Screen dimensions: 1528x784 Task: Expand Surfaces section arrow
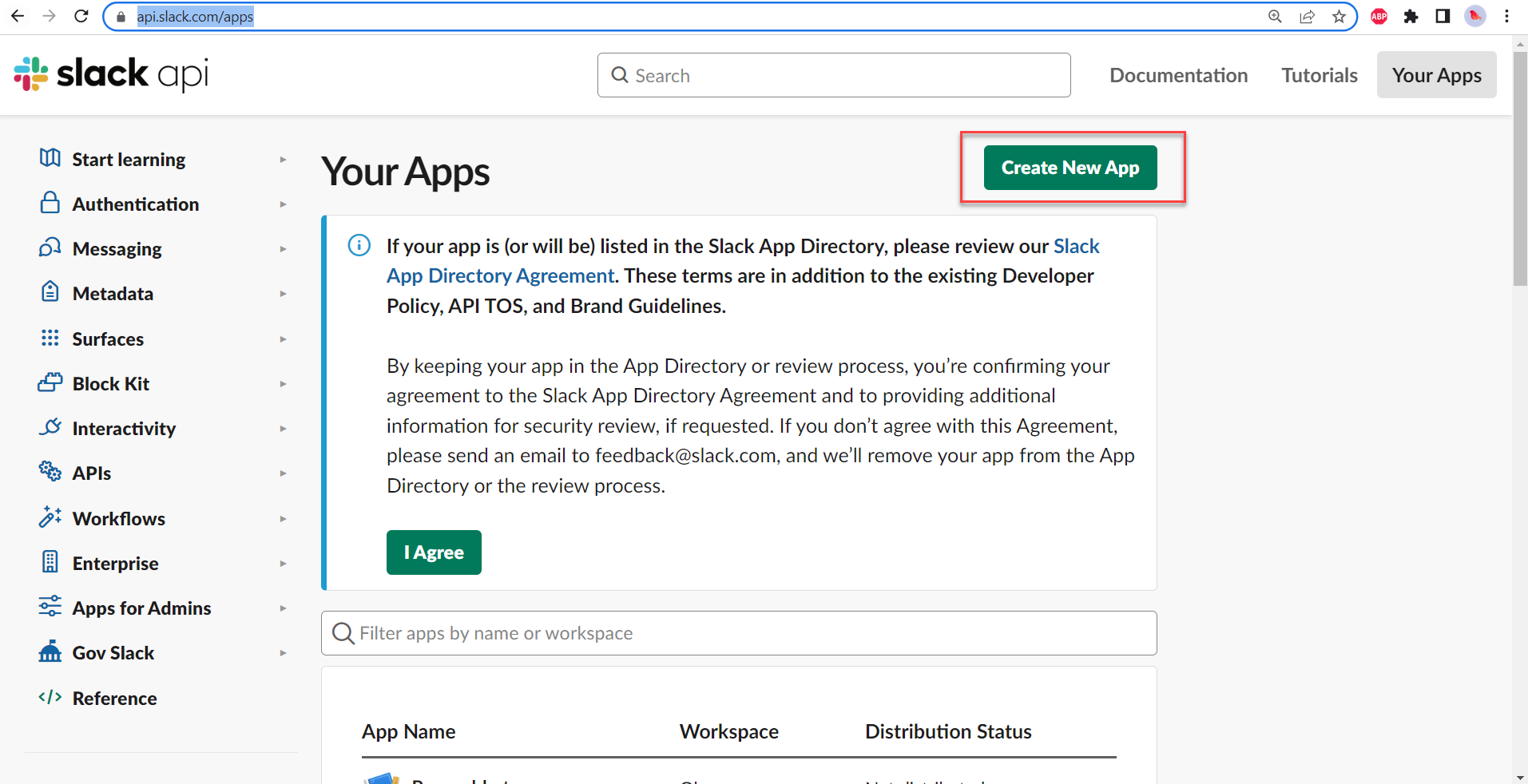283,339
